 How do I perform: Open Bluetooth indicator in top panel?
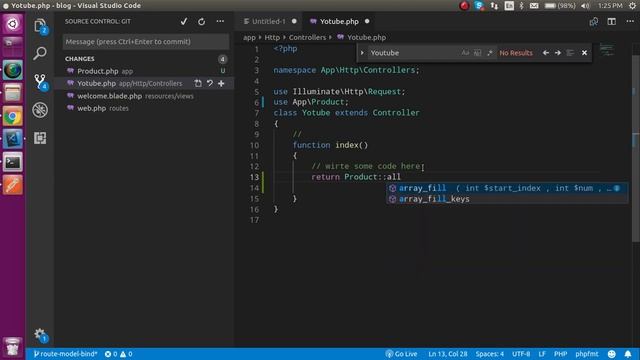(x=521, y=6)
